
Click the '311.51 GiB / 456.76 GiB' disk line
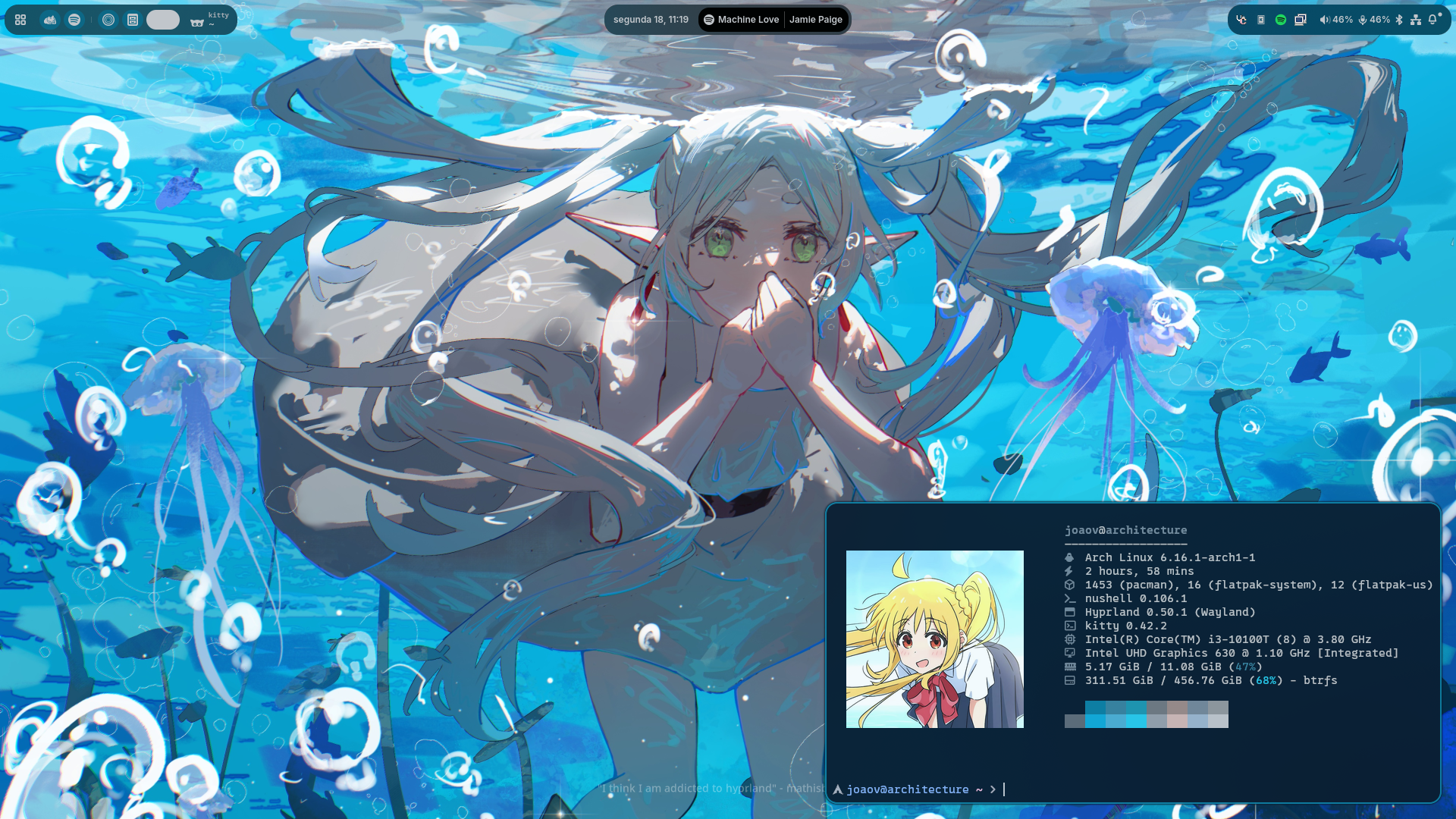click(1211, 680)
